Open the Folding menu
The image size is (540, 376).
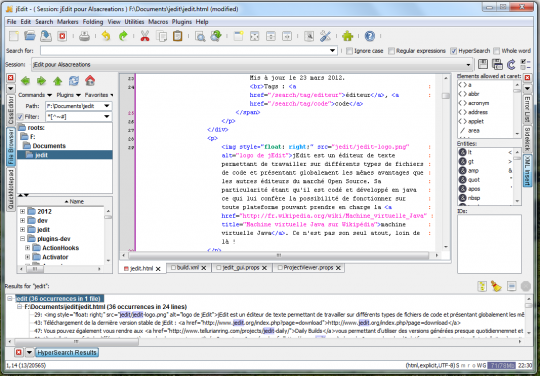click(x=93, y=22)
